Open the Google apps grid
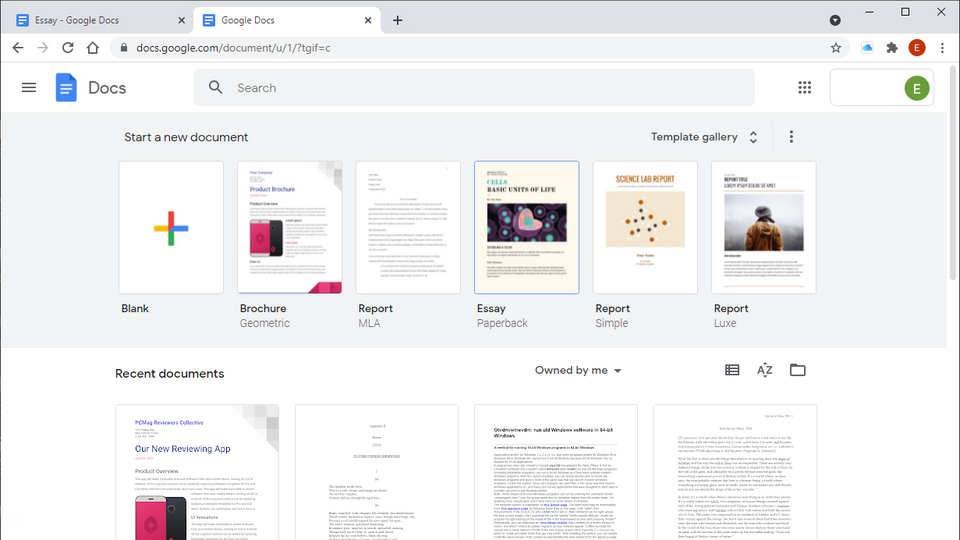 805,88
